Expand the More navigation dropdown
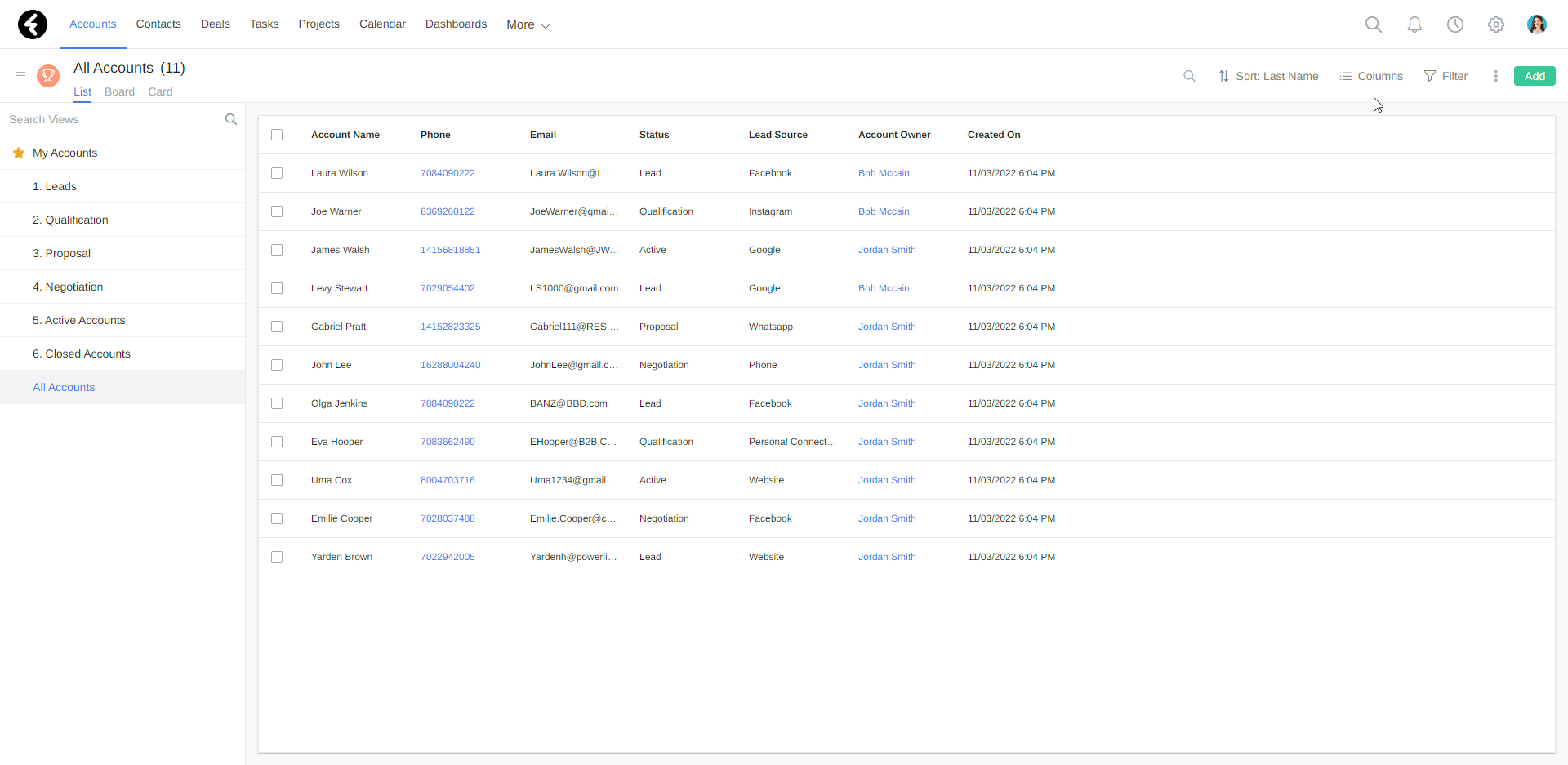Screen dimensions: 1568x765 (x=528, y=24)
